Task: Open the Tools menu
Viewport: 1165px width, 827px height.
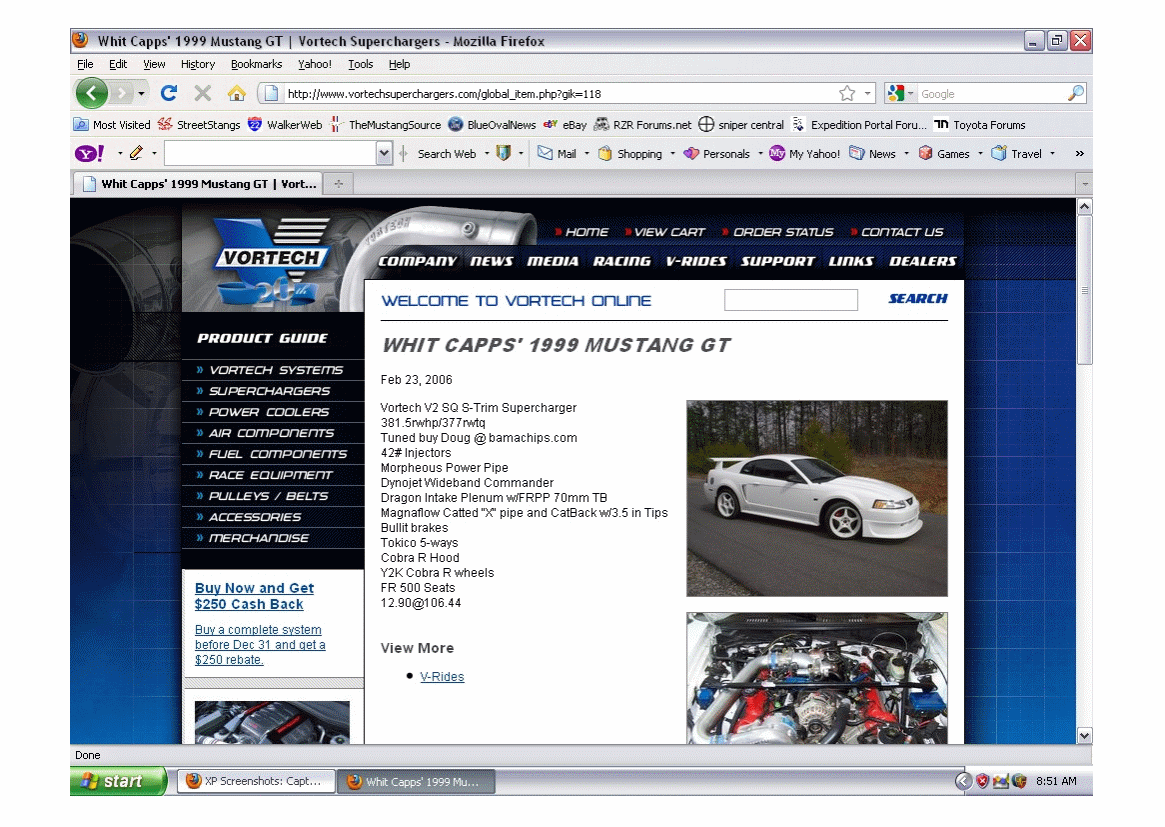Action: click(x=360, y=64)
